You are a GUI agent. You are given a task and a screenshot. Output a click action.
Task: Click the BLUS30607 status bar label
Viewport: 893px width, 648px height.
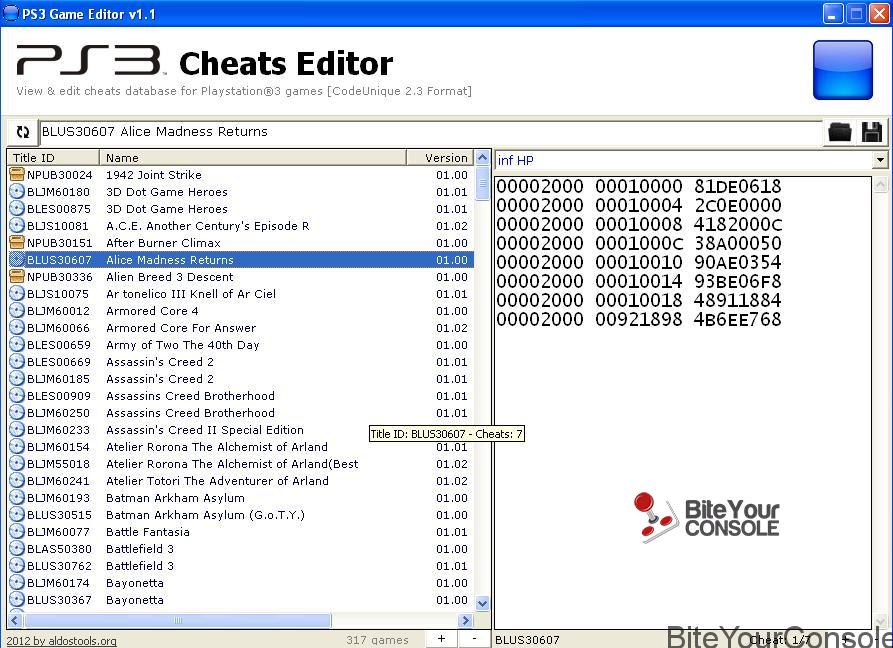527,640
